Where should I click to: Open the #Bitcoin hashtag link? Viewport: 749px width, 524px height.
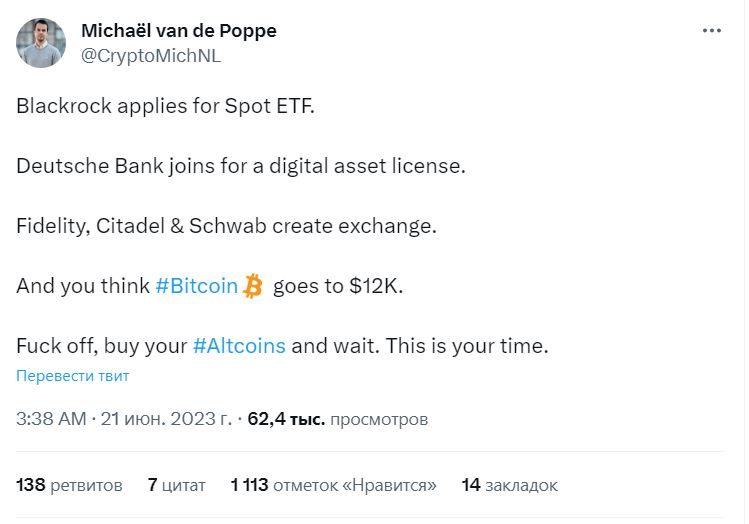(x=197, y=287)
